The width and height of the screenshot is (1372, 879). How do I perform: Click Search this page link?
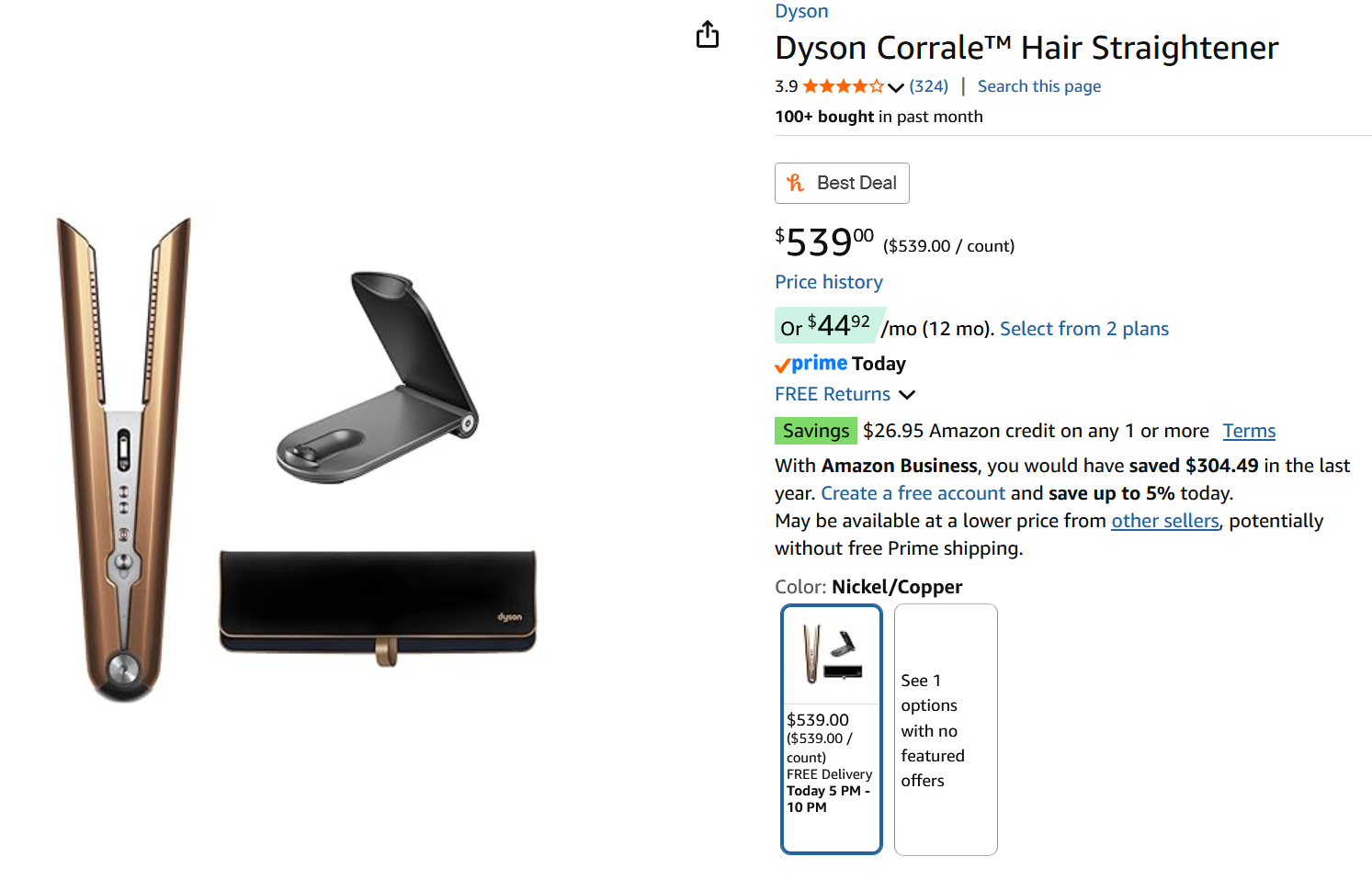tap(1038, 86)
